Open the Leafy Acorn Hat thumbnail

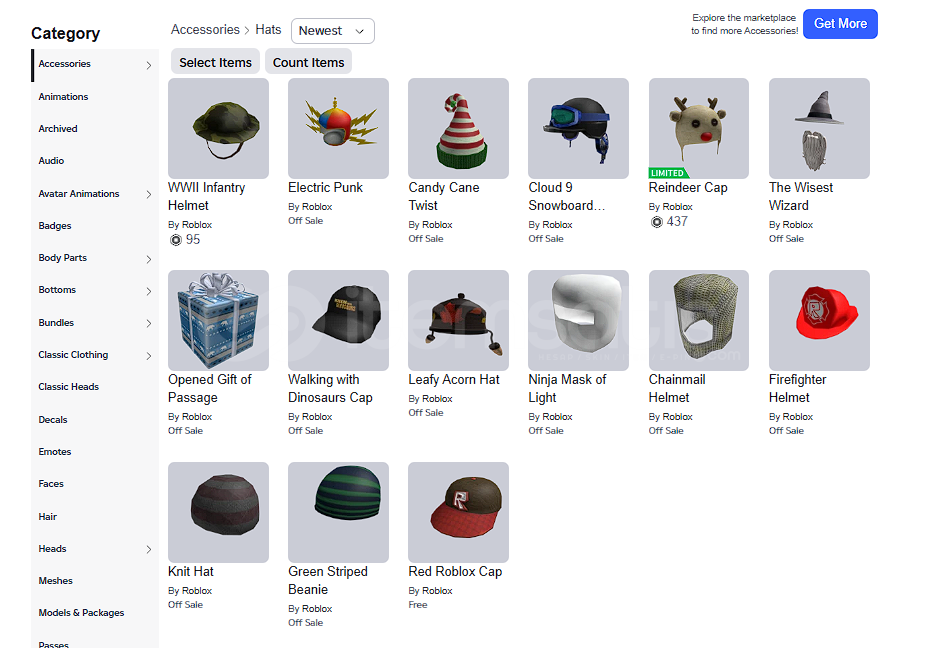coord(458,320)
